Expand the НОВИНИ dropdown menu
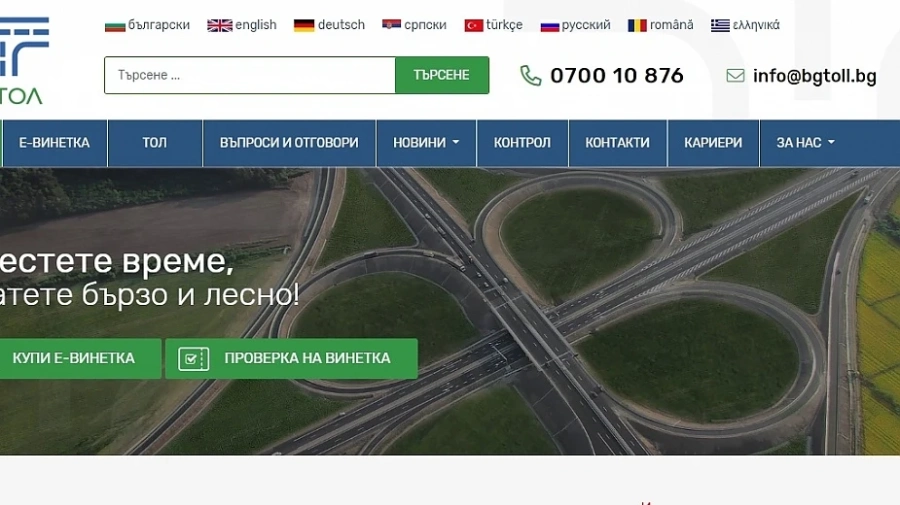This screenshot has width=900, height=505. click(426, 143)
